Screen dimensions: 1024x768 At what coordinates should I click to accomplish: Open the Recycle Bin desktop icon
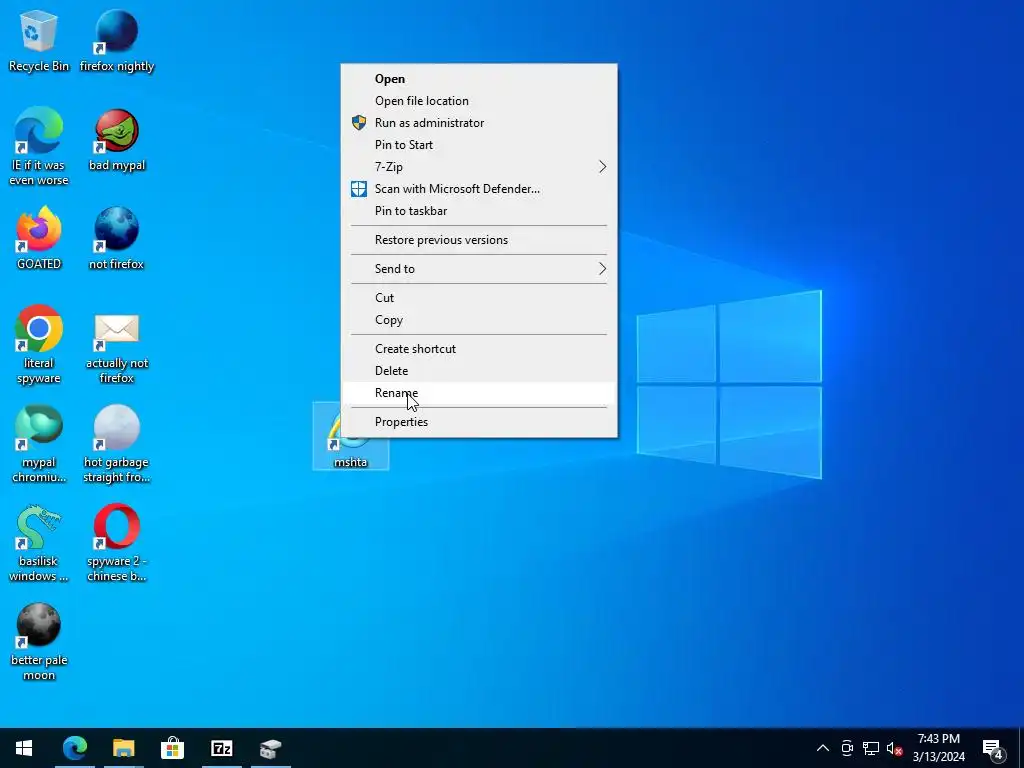click(39, 40)
